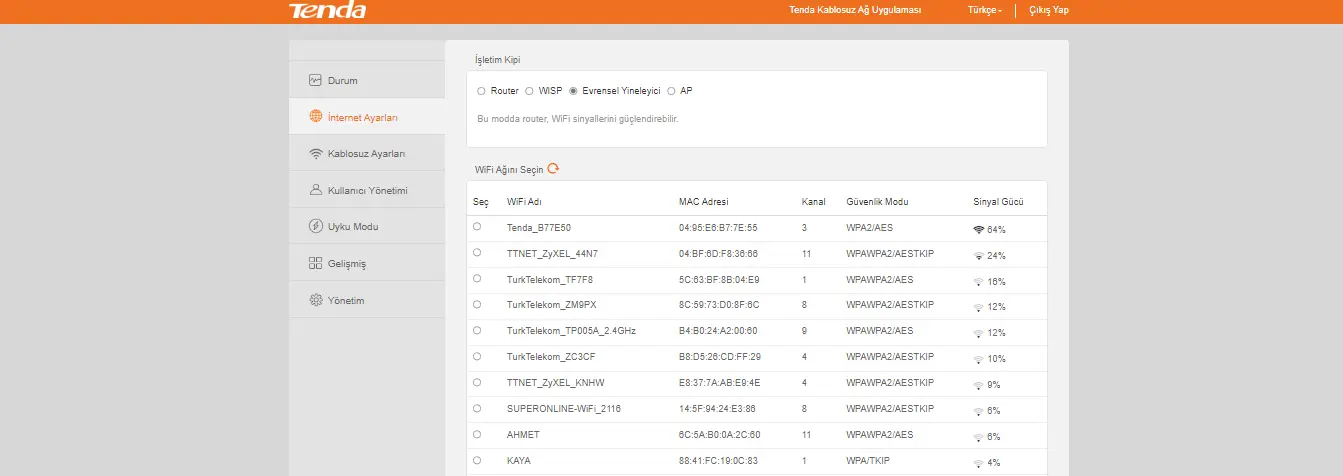The image size is (1343, 476).
Task: Click MAC address B8:D5:26:CD:FF:29
Action: pyautogui.click(x=720, y=357)
